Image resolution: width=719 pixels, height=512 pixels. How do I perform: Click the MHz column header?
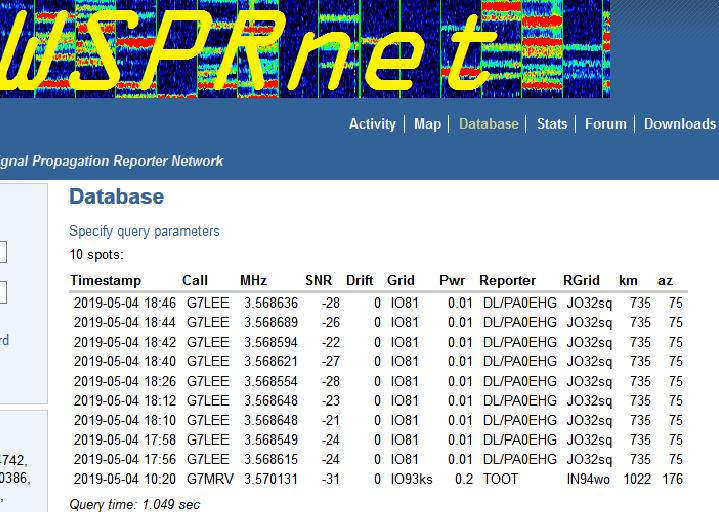[253, 280]
